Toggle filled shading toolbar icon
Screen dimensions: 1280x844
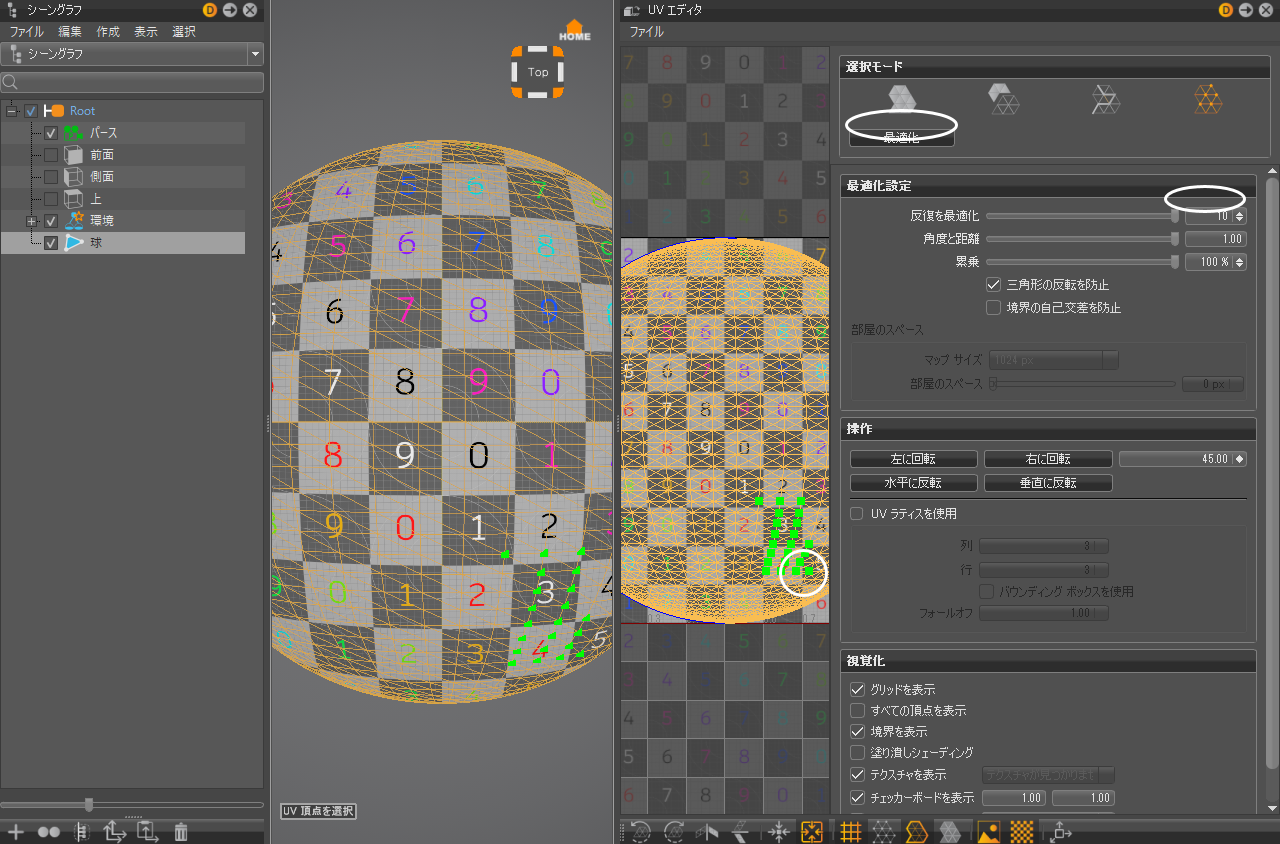point(951,831)
